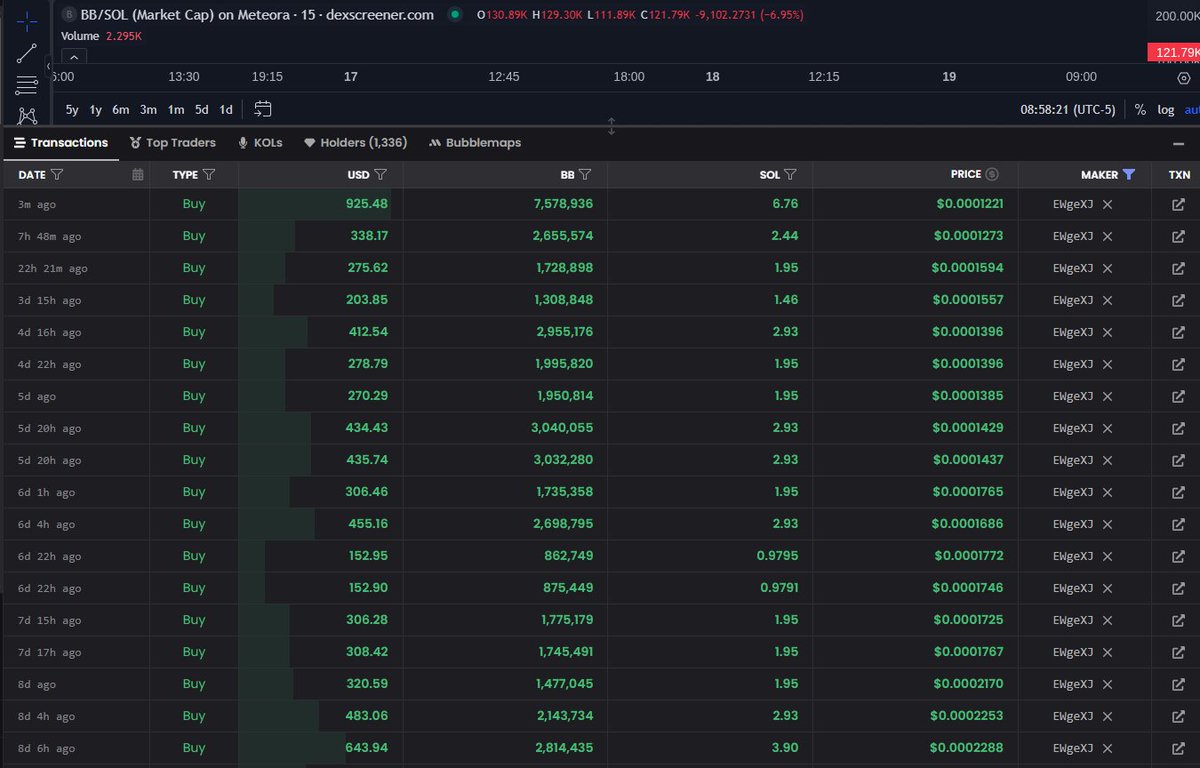Viewport: 1200px width, 768px height.
Task: Open the calendar icon in DATE header
Action: coord(138,174)
